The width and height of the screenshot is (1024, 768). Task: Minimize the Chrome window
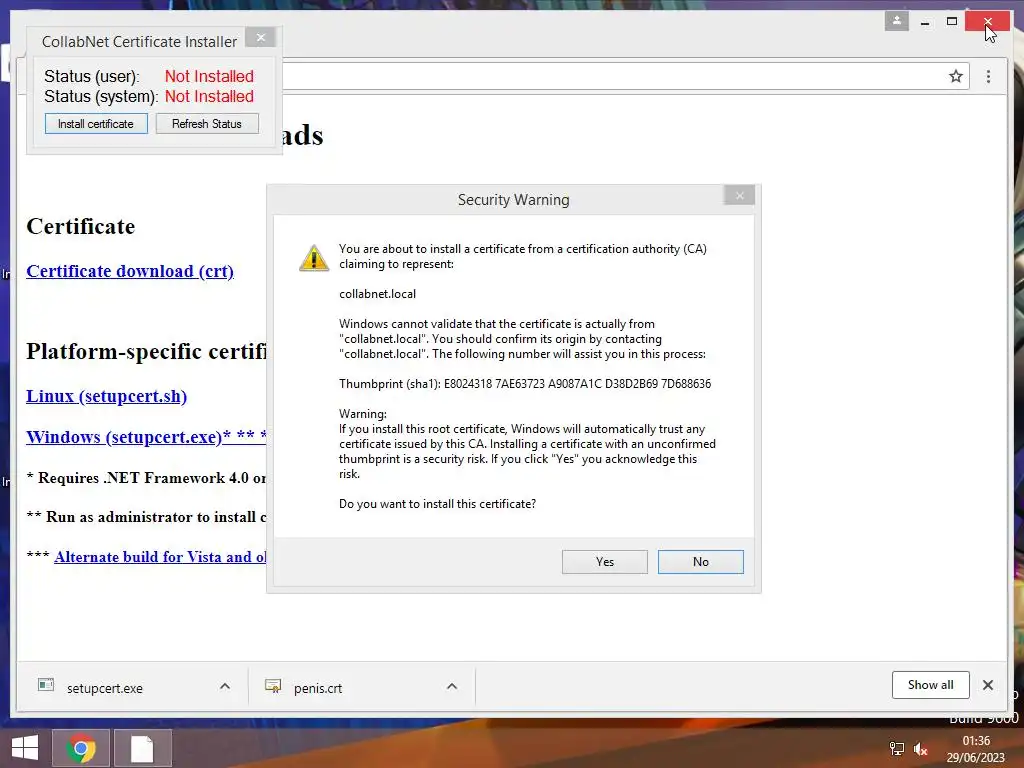pos(925,22)
